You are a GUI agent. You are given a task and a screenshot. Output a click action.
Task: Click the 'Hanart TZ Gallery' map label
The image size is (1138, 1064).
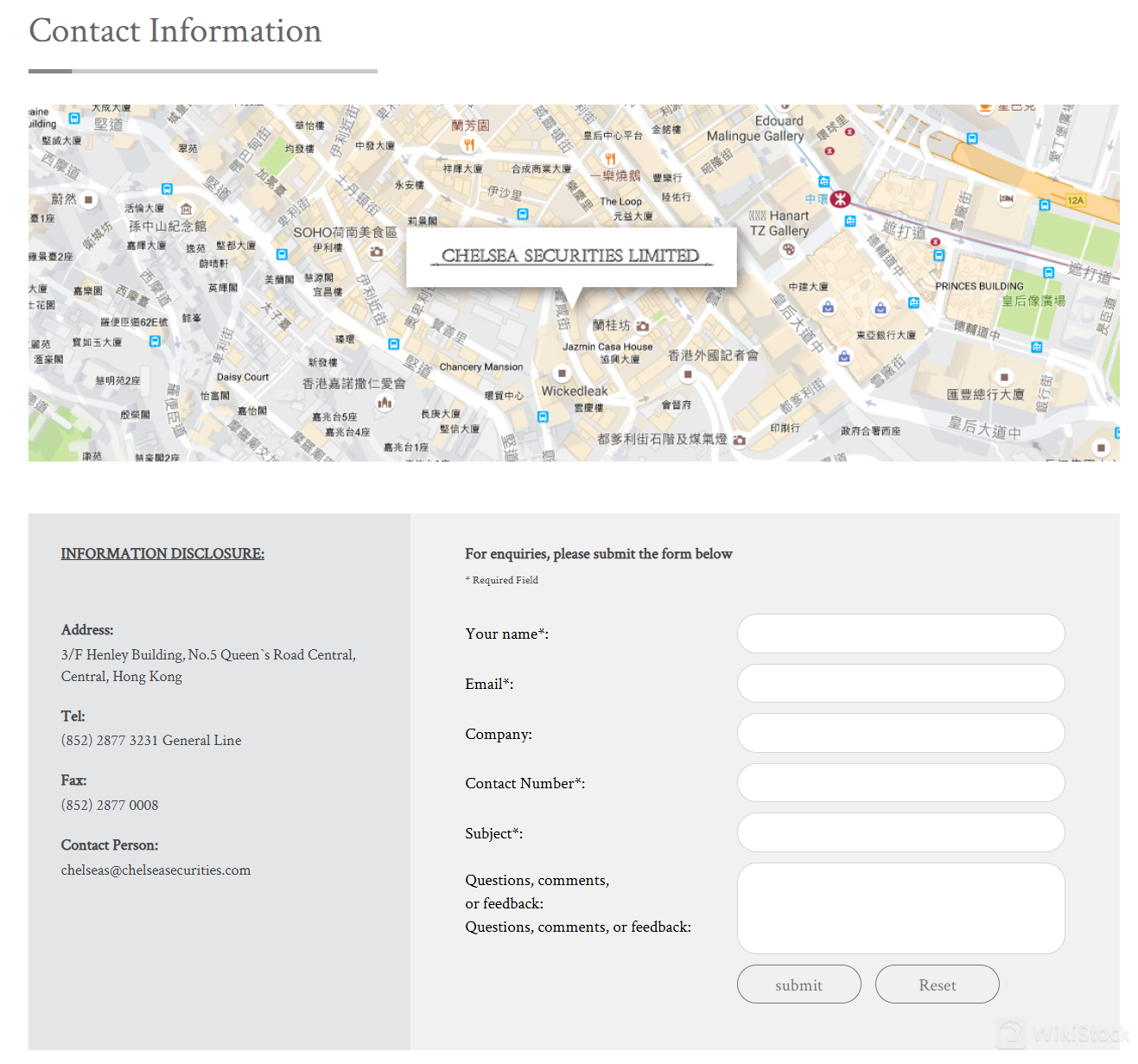coord(779,223)
